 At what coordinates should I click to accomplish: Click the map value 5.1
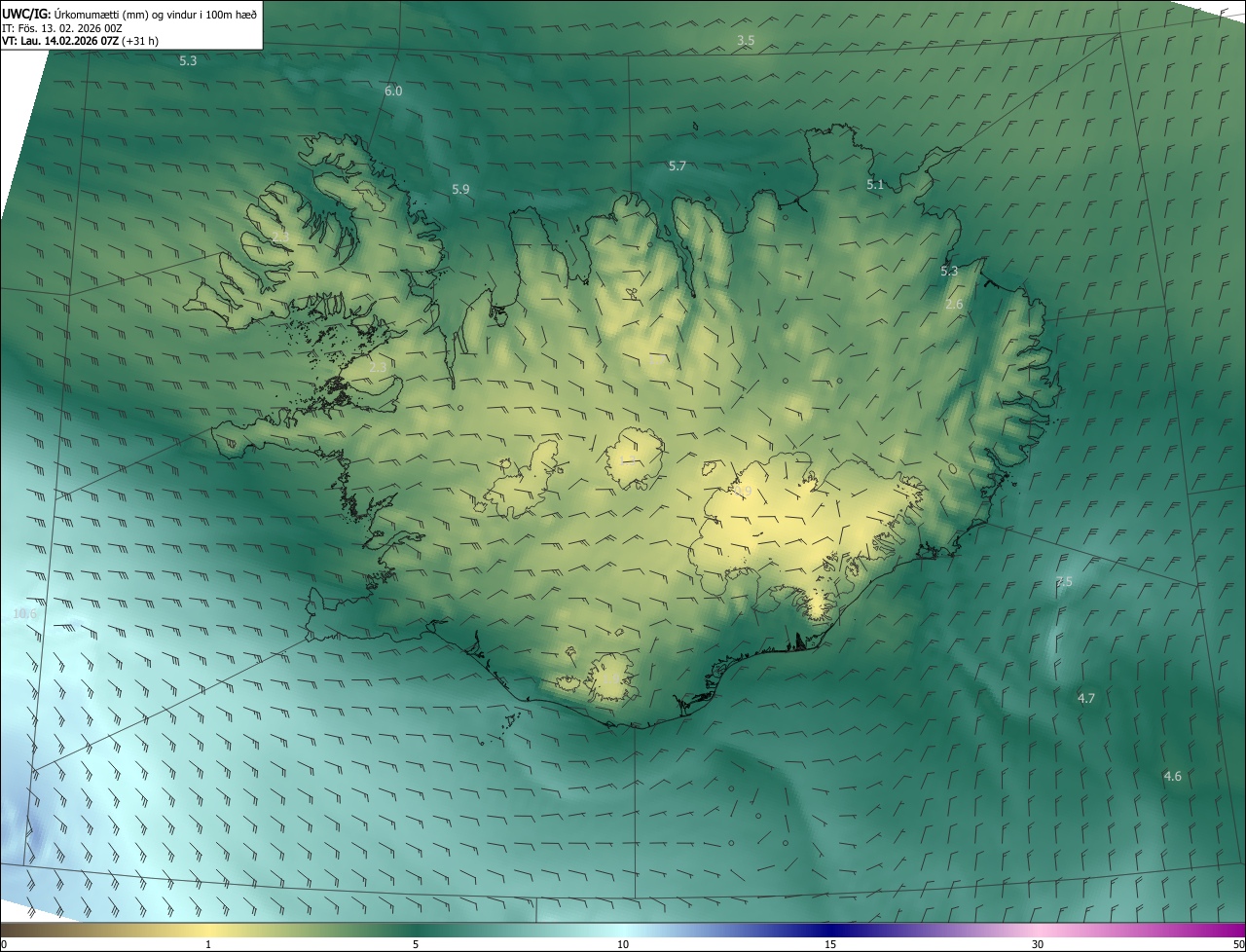click(x=875, y=184)
